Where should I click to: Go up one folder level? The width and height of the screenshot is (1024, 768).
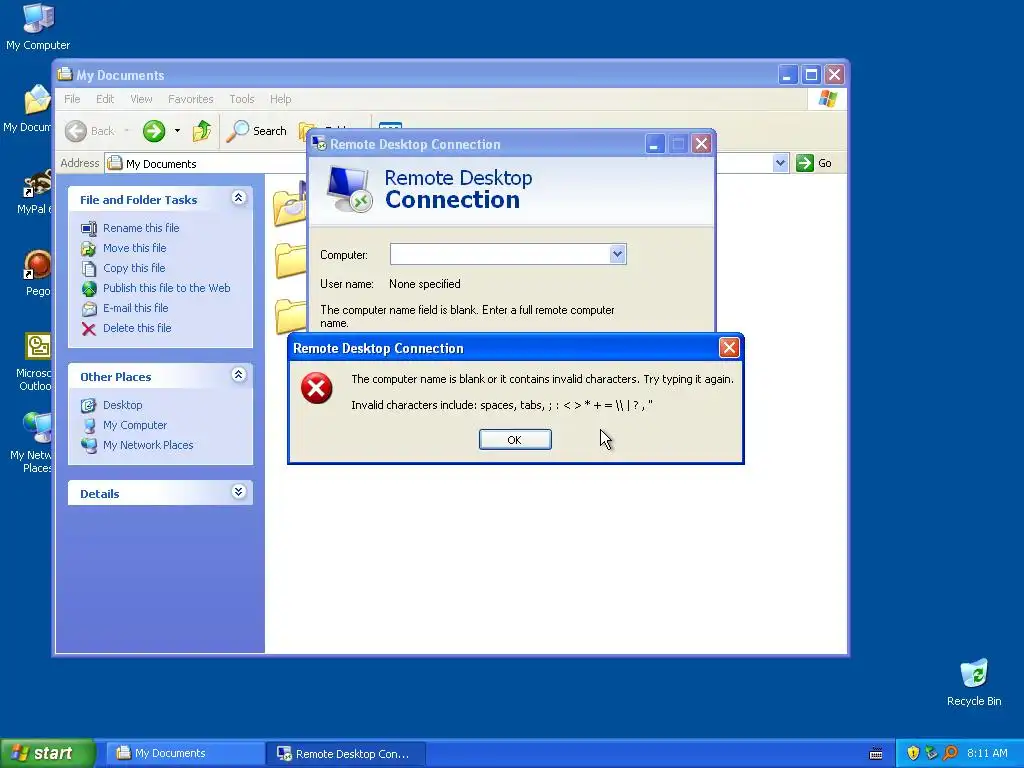pos(202,131)
